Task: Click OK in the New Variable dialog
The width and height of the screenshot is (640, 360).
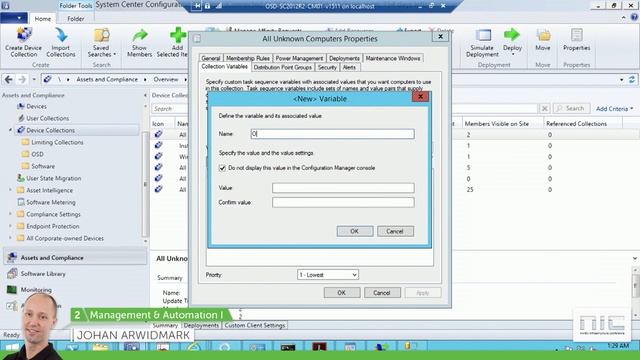Action: pyautogui.click(x=355, y=231)
